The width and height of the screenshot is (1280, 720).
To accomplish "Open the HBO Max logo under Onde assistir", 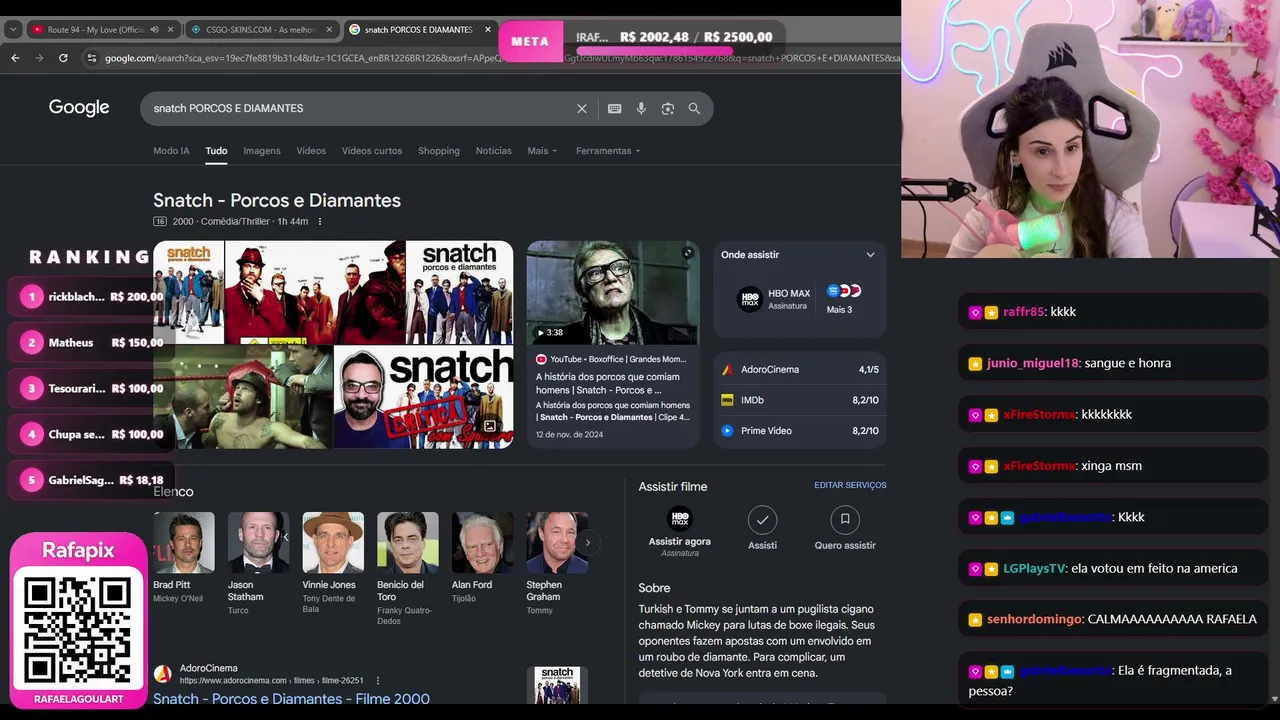I will click(x=750, y=299).
